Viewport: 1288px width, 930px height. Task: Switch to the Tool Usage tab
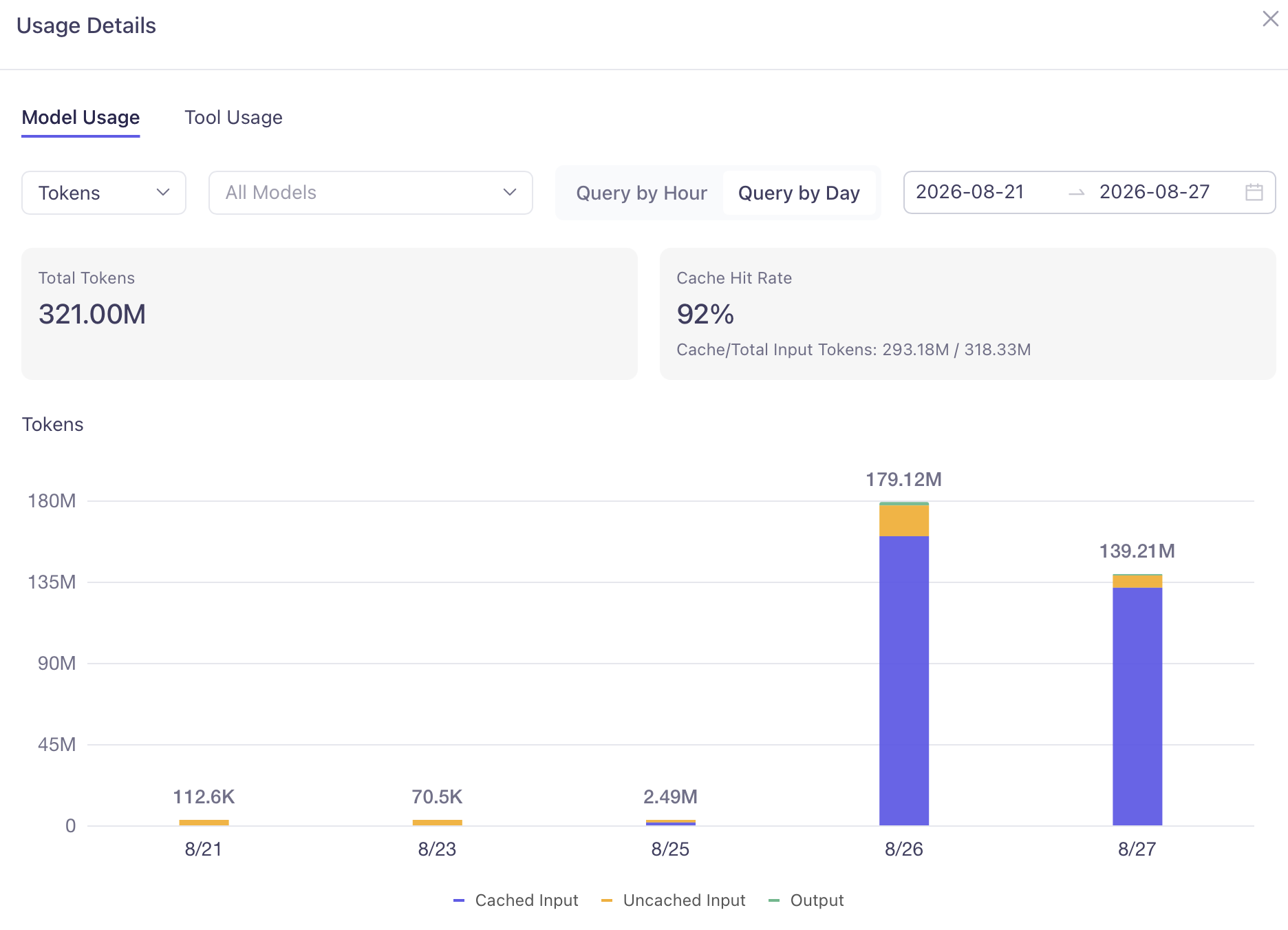[233, 118]
